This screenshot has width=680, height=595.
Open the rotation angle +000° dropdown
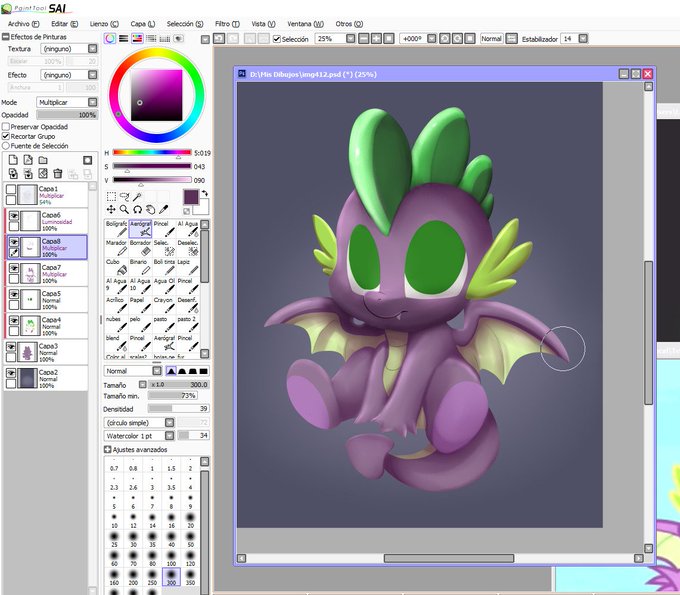[x=432, y=39]
